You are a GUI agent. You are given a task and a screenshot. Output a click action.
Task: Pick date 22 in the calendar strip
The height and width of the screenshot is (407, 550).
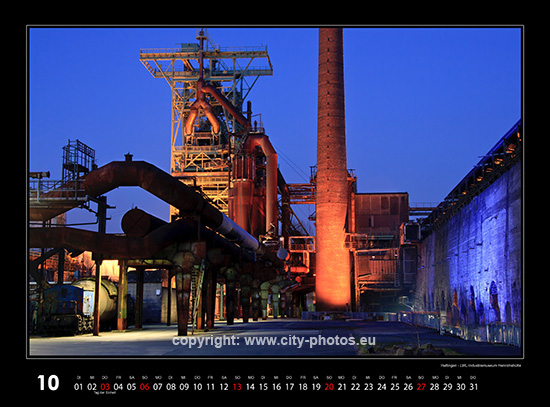click(x=355, y=387)
